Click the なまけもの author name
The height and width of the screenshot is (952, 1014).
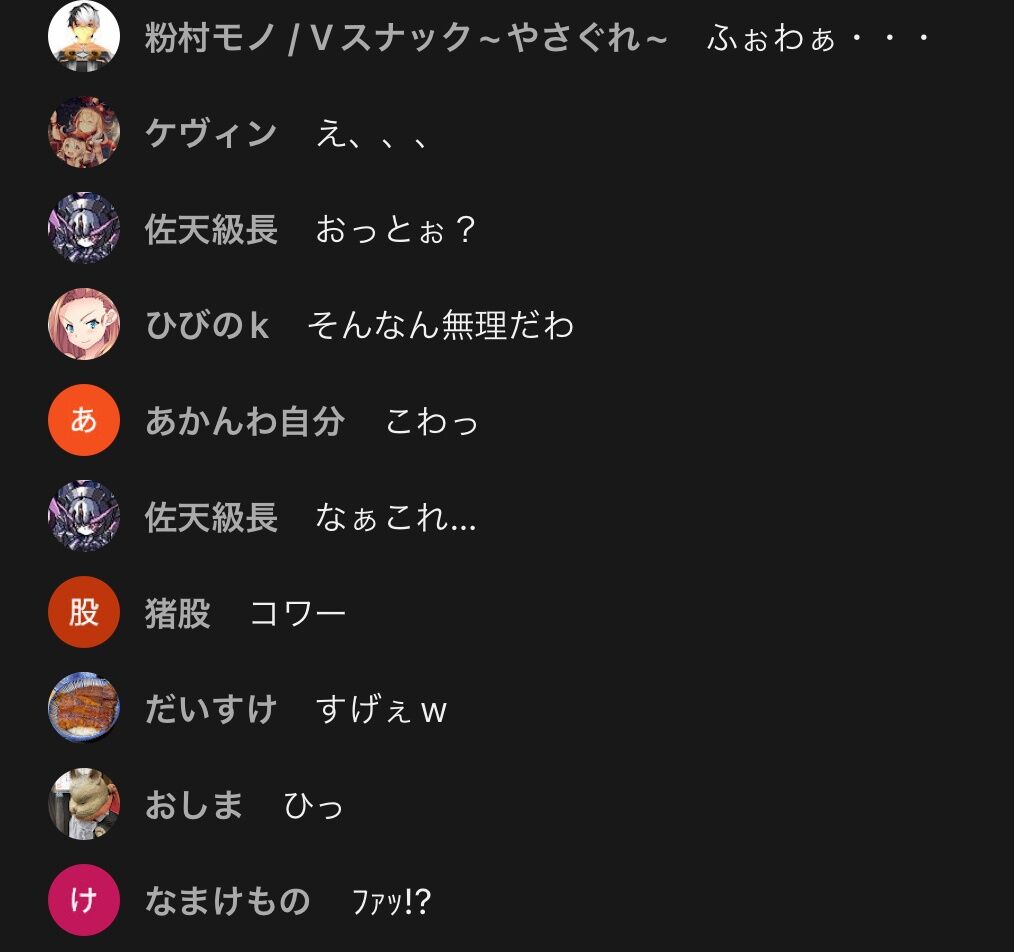(x=228, y=901)
